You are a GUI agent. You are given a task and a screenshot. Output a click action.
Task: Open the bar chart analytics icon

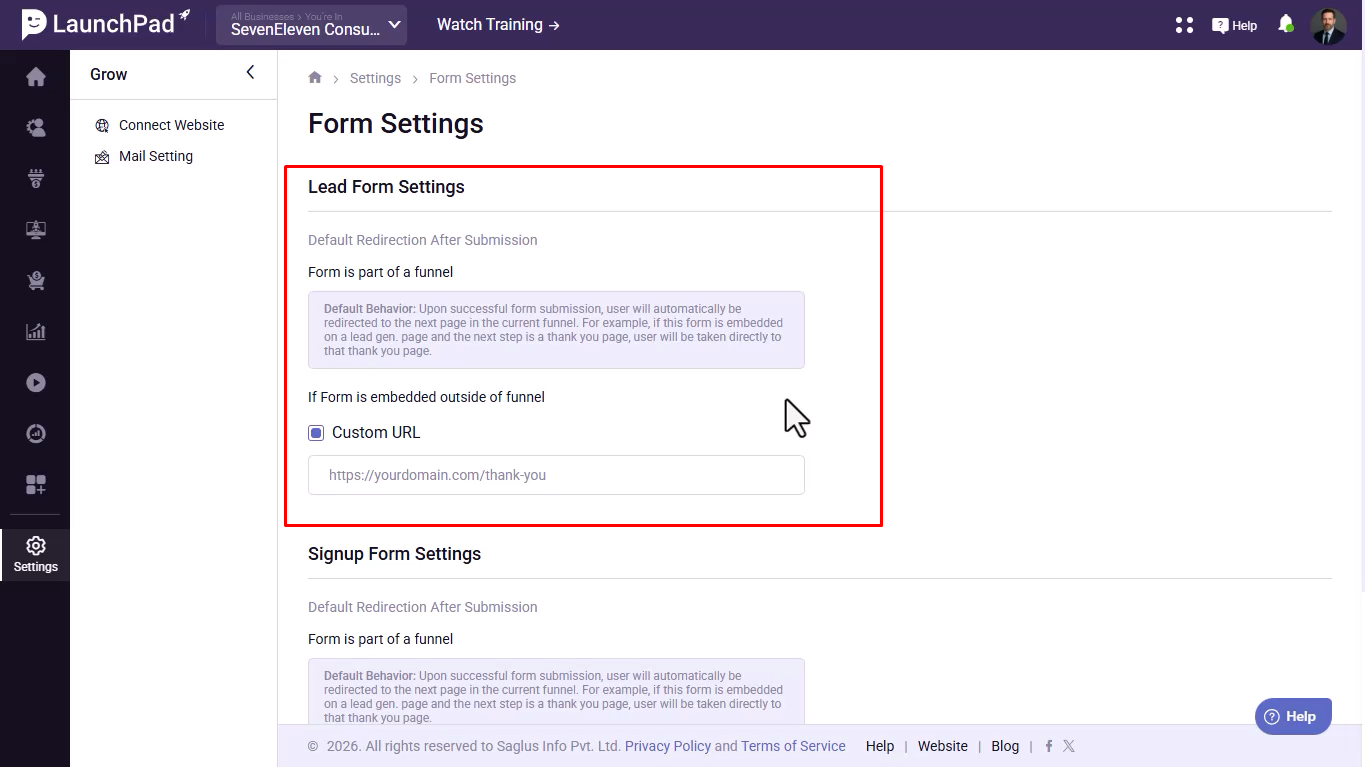pos(36,332)
